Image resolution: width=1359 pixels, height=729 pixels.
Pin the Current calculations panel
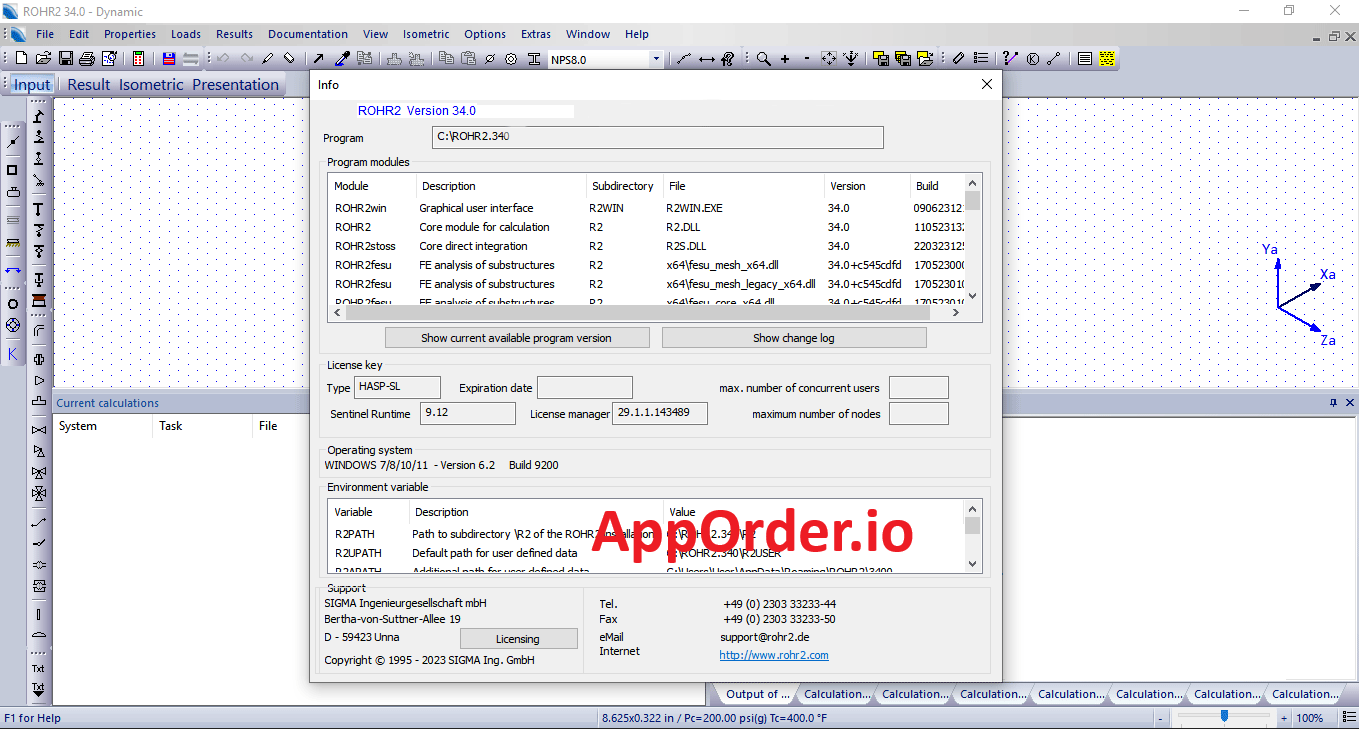1333,403
